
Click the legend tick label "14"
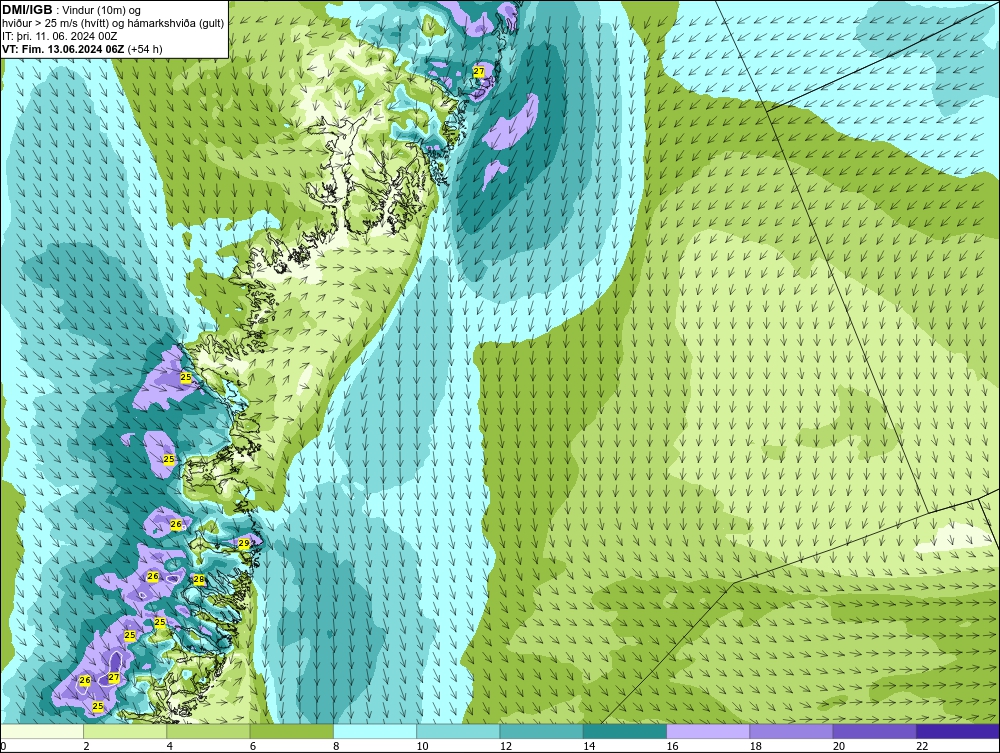tap(589, 747)
